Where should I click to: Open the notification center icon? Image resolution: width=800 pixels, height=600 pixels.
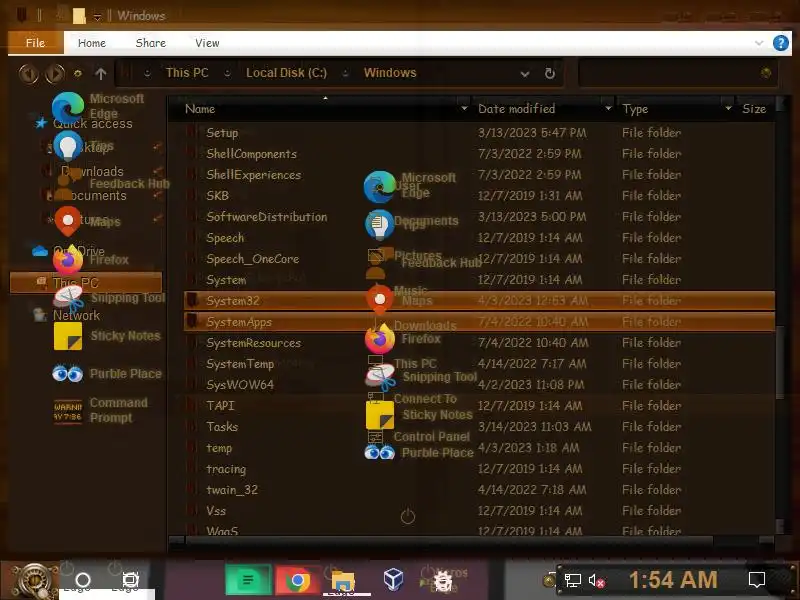pos(757,580)
